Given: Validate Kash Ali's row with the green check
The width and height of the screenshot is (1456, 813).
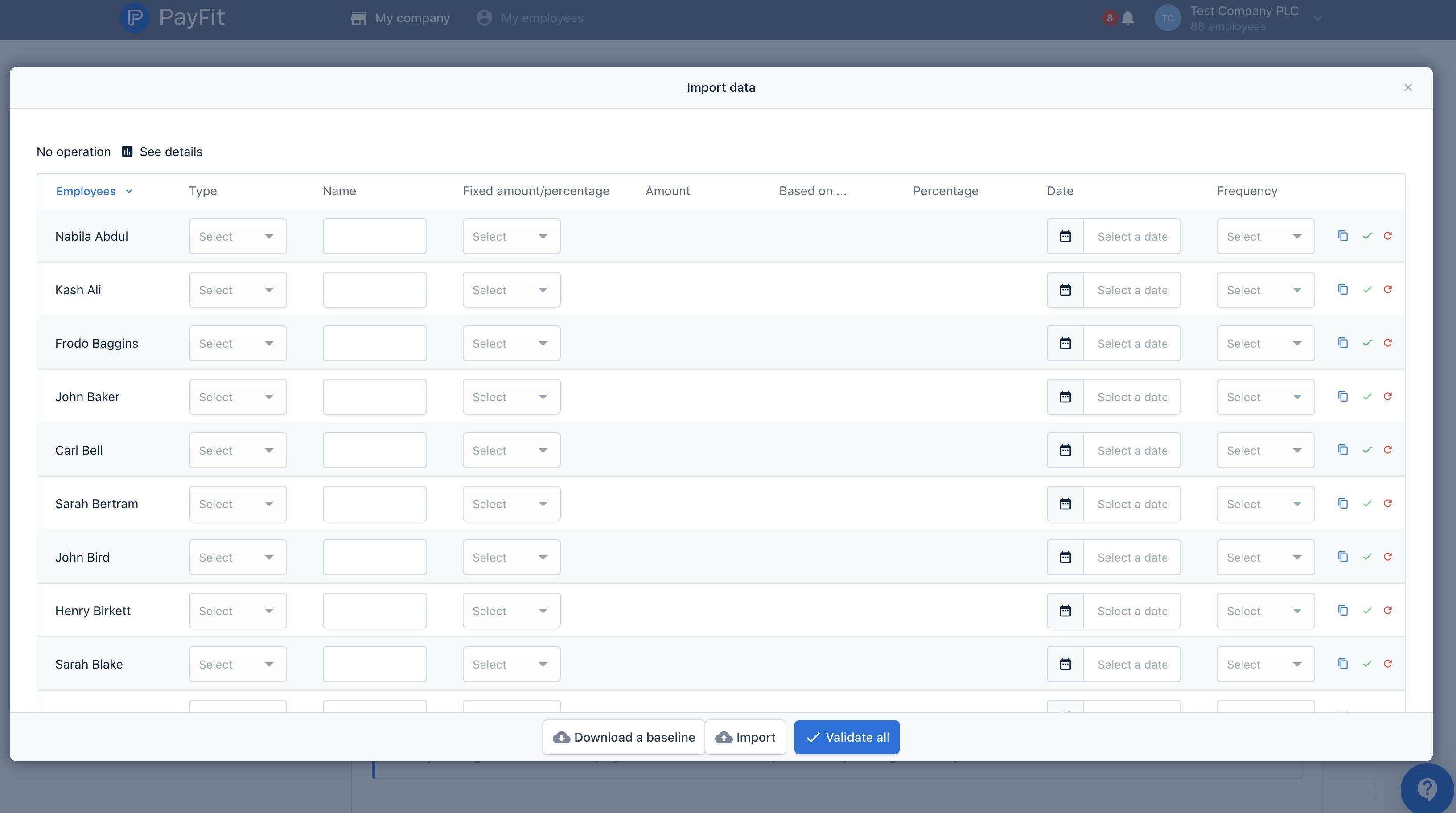Looking at the screenshot, I should [x=1367, y=290].
